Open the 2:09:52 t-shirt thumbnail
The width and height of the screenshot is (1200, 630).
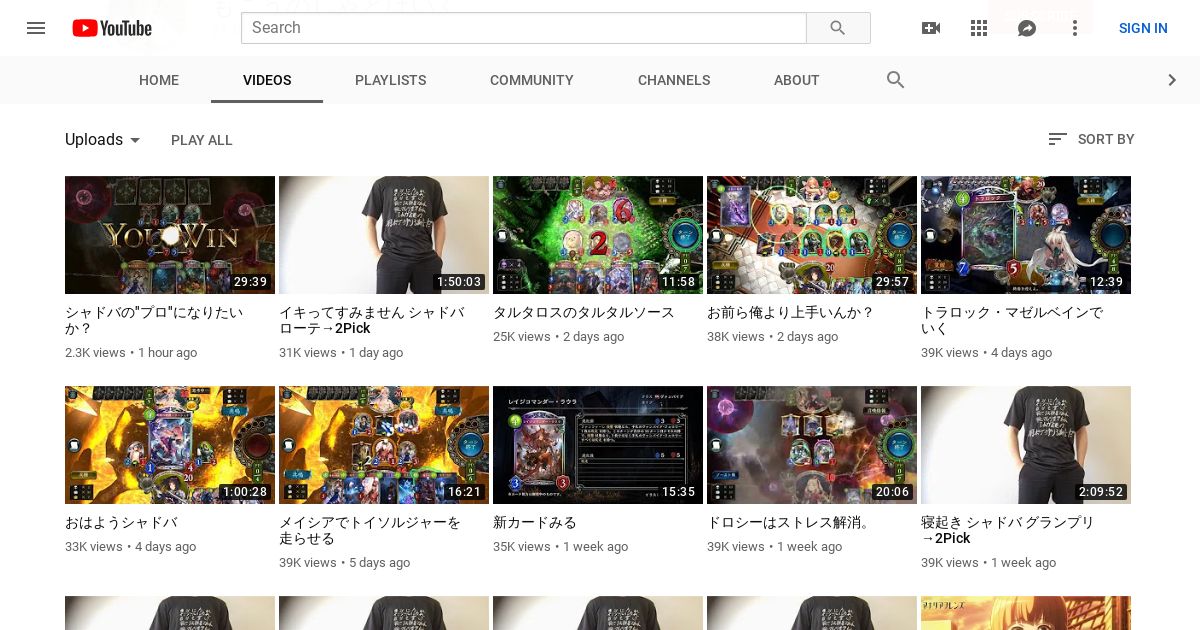pos(1026,445)
